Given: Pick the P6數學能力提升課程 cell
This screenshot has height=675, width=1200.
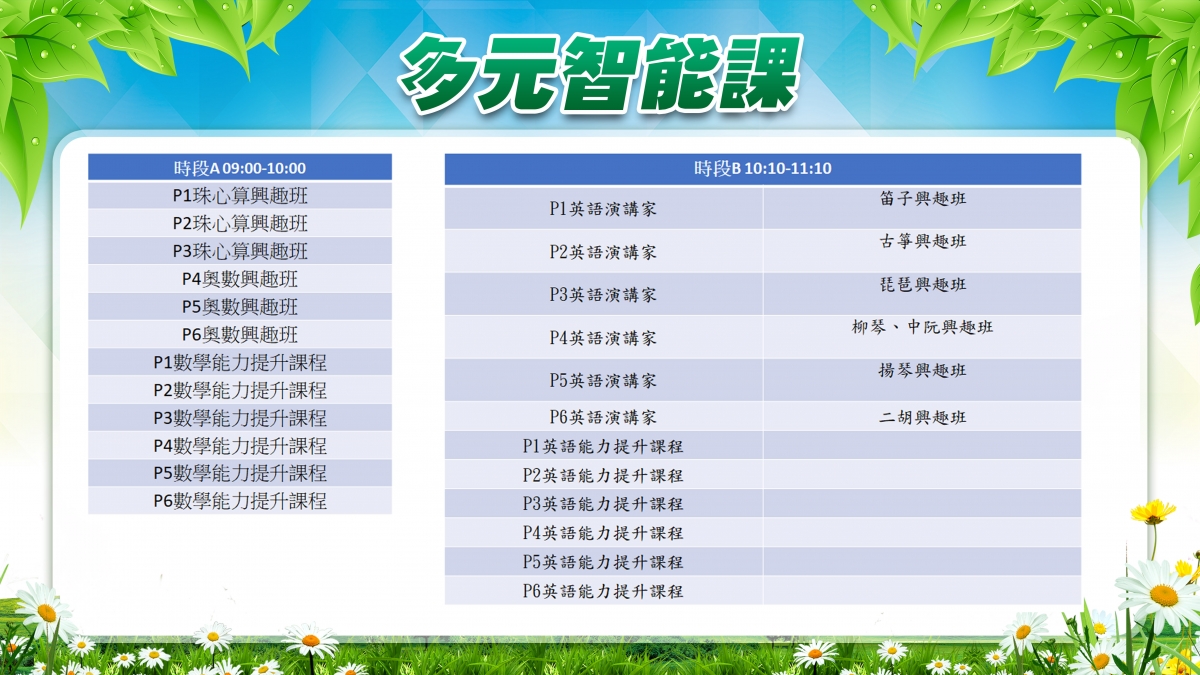Looking at the screenshot, I should pos(240,501).
